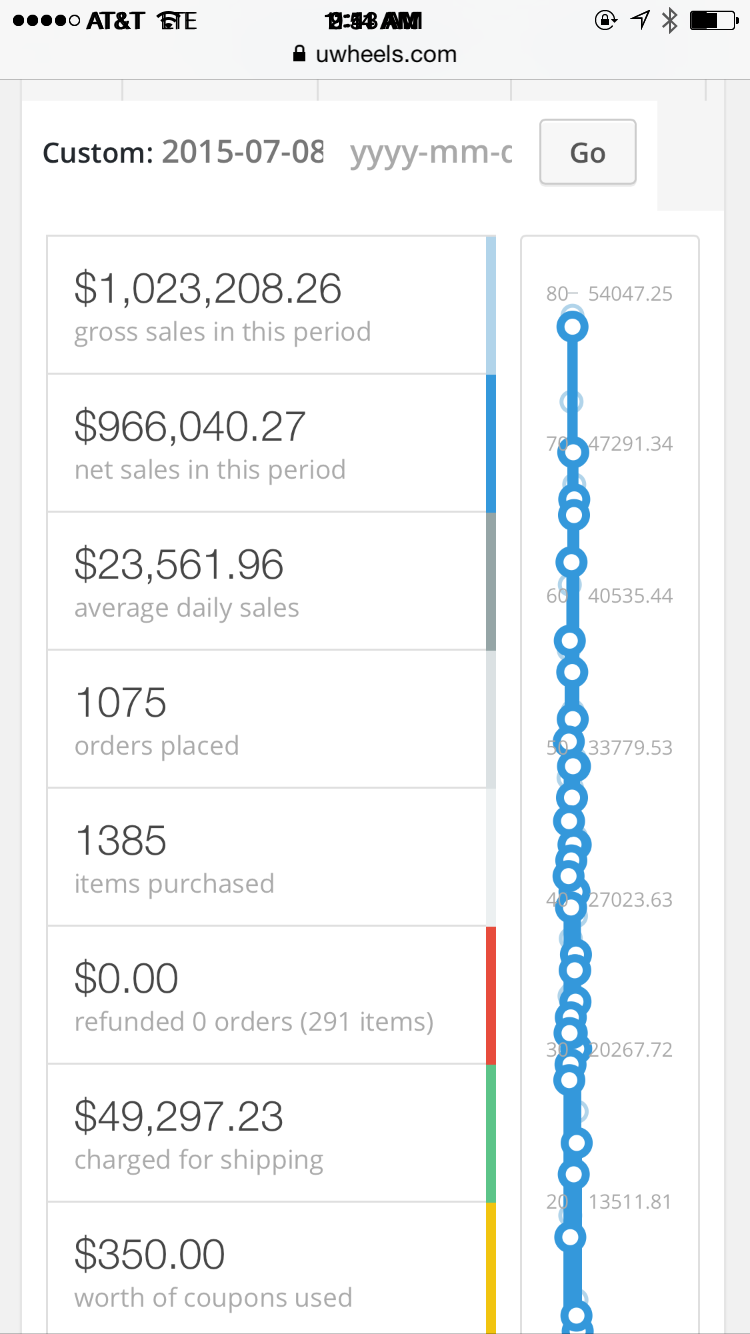Show the refunded orders series

click(266, 995)
